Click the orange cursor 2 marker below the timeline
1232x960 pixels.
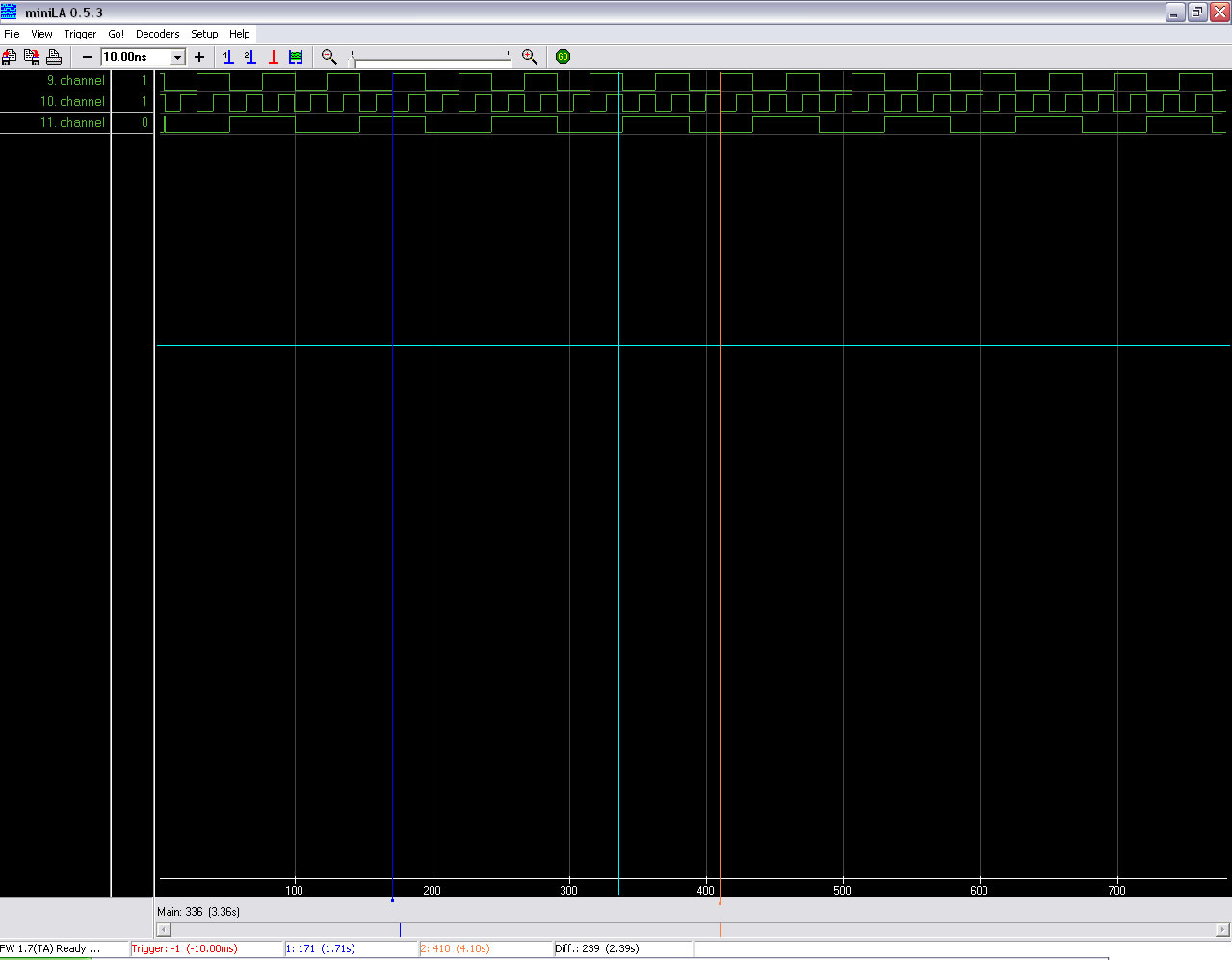[x=720, y=902]
